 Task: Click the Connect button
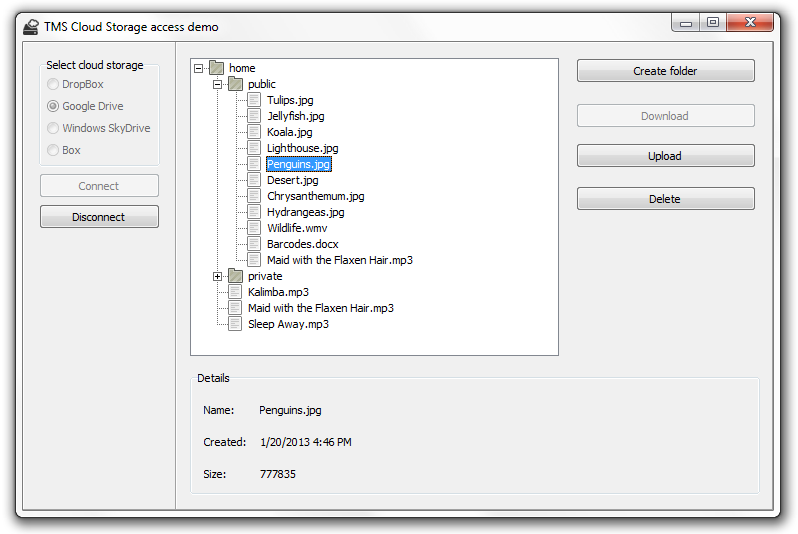pyautogui.click(x=99, y=186)
